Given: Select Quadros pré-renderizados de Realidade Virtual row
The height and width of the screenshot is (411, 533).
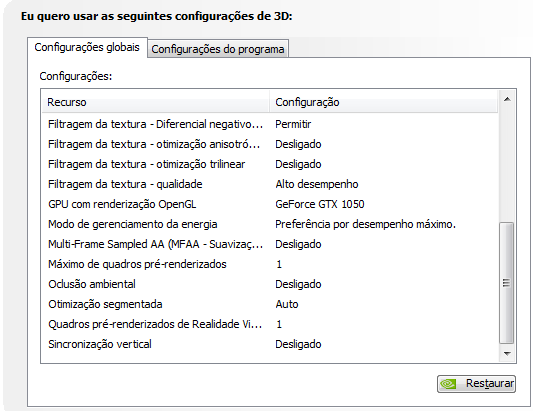Looking at the screenshot, I should tap(270, 324).
